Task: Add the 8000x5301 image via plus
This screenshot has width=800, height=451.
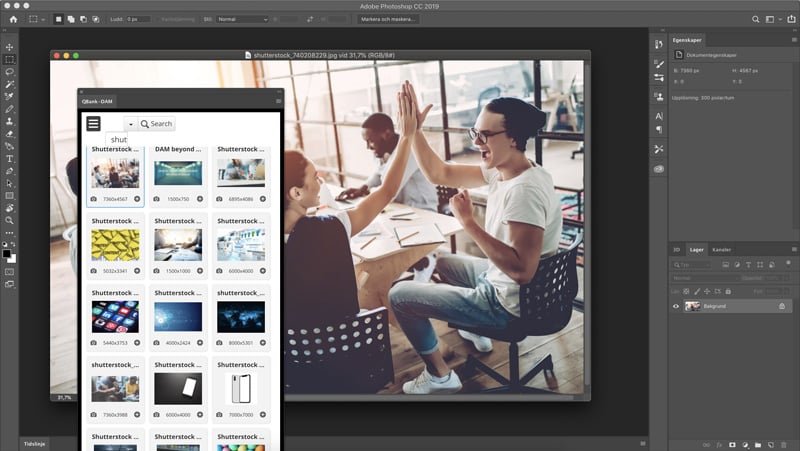Action: (263, 343)
